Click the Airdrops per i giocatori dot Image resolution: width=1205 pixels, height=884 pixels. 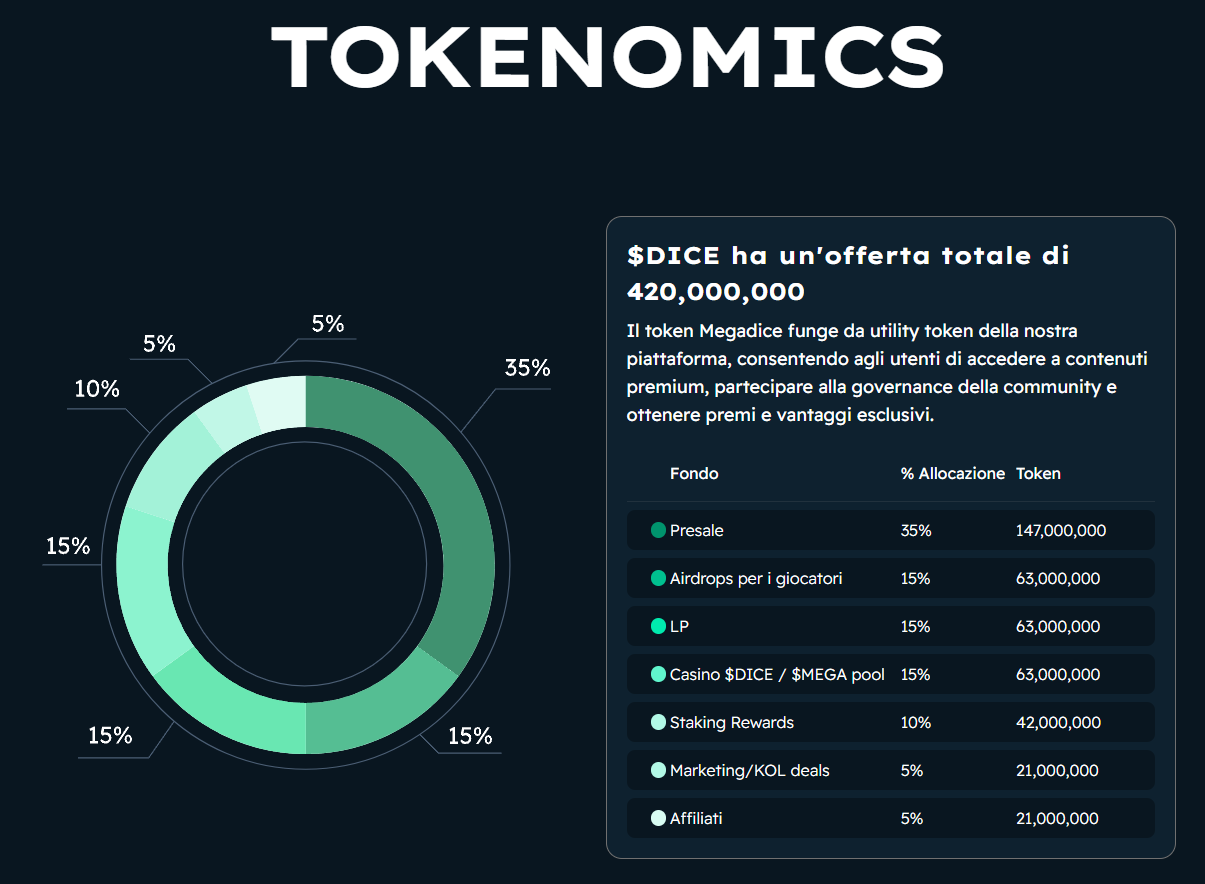pyautogui.click(x=658, y=578)
